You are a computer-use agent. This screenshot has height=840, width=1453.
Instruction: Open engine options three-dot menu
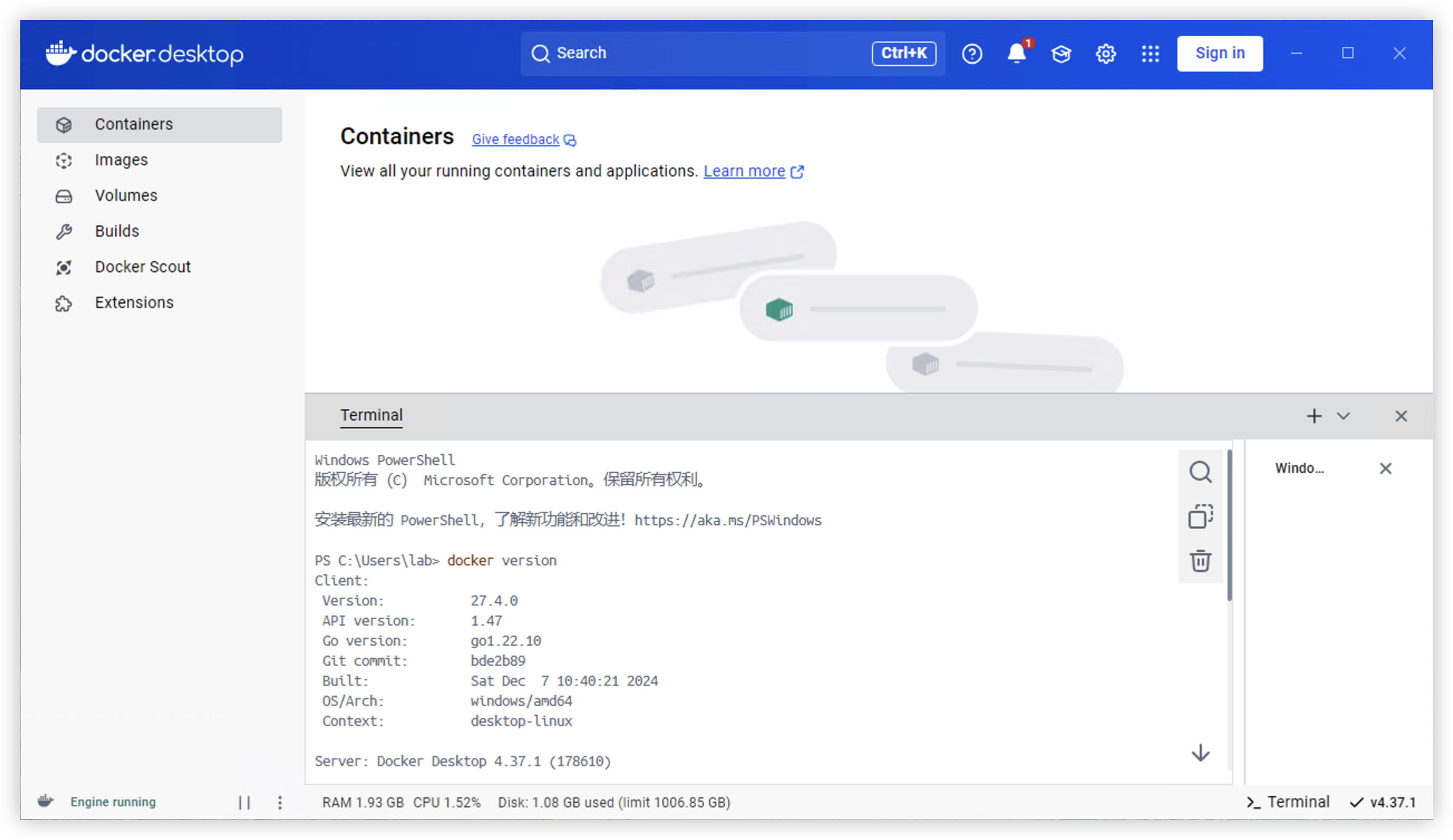(x=280, y=803)
